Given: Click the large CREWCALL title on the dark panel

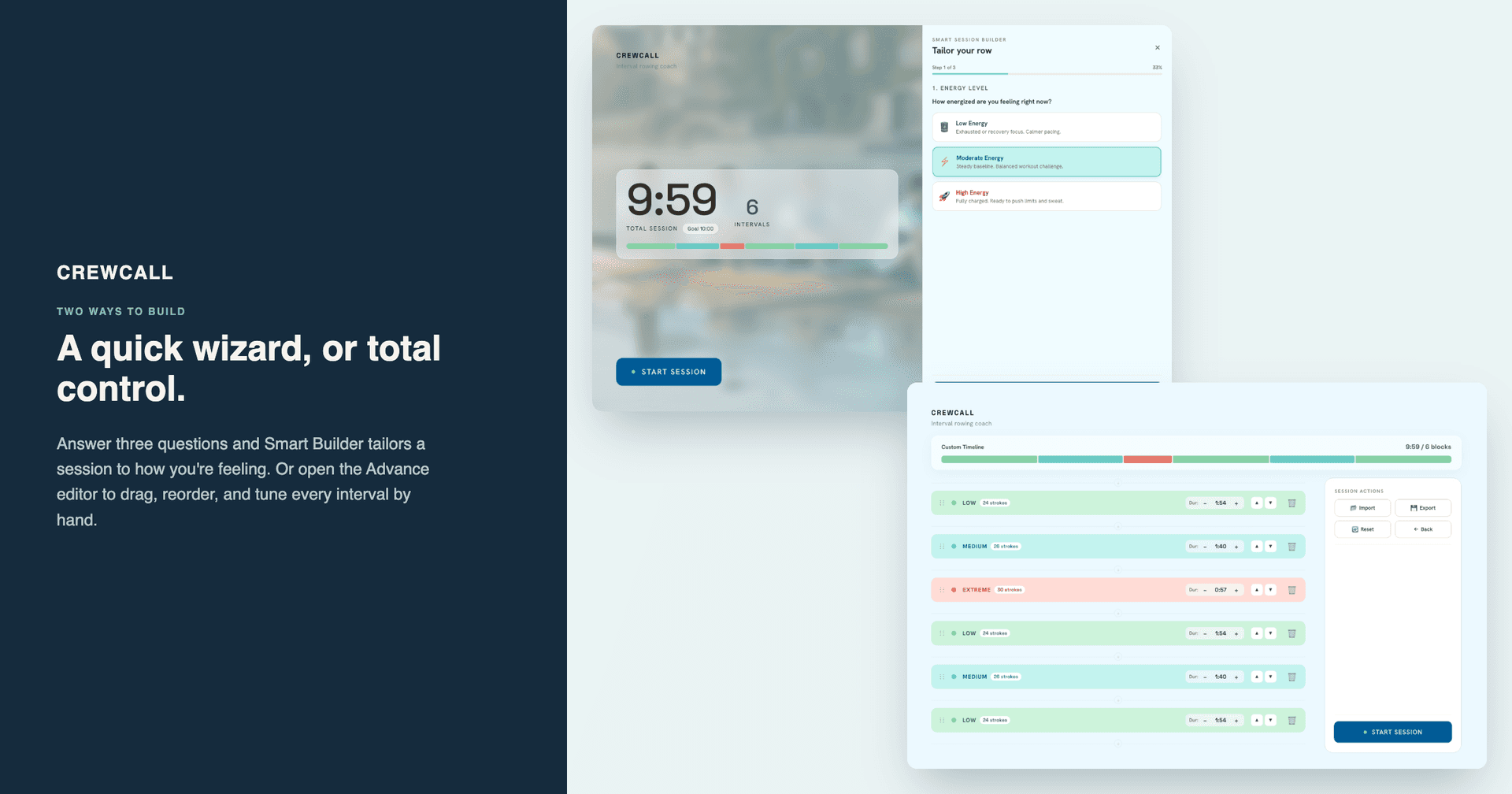Looking at the screenshot, I should [x=115, y=273].
